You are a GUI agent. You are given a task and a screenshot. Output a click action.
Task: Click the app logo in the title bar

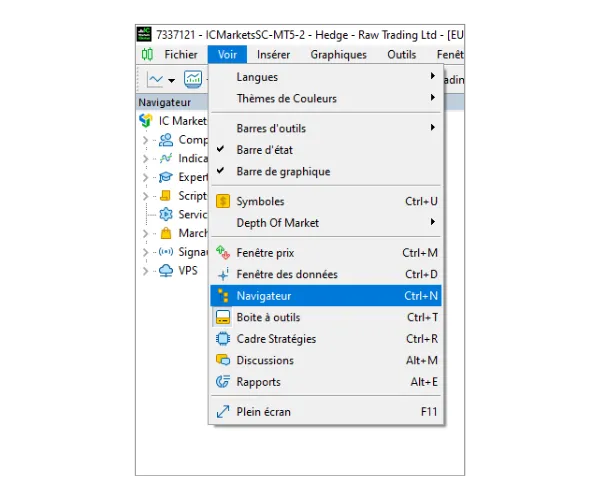click(144, 34)
